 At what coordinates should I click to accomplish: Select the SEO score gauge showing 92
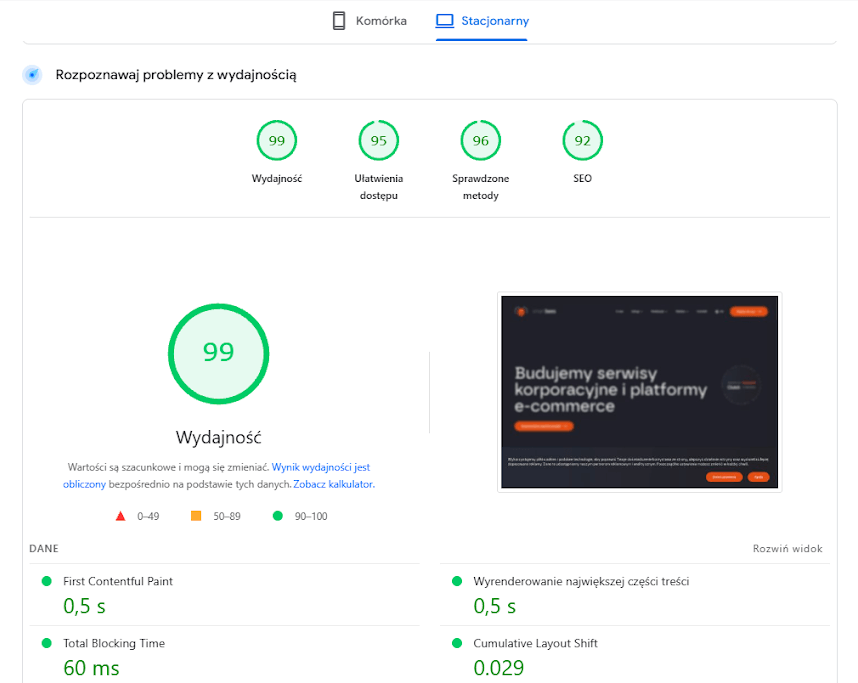(583, 140)
